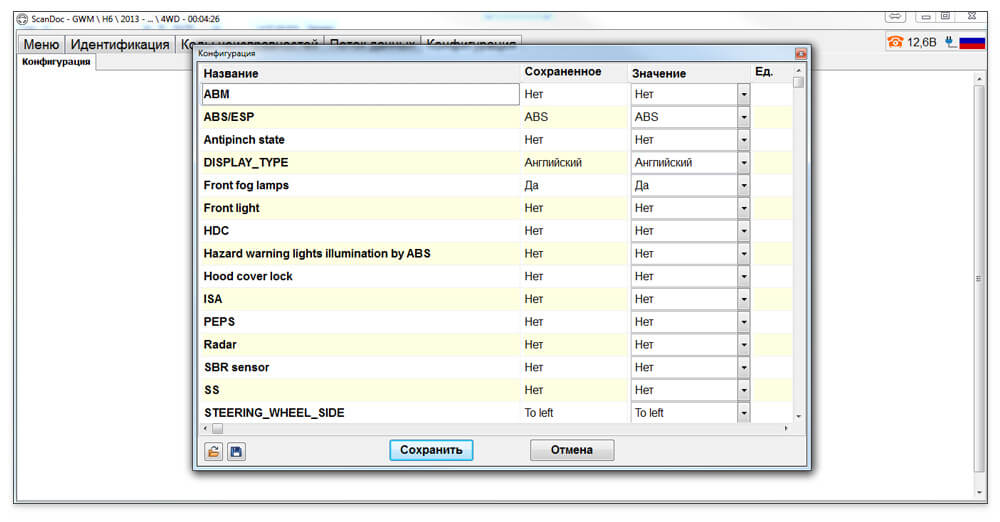Screen dimensions: 1000x522
Task: Expand the SS value dropdown
Action: click(744, 391)
